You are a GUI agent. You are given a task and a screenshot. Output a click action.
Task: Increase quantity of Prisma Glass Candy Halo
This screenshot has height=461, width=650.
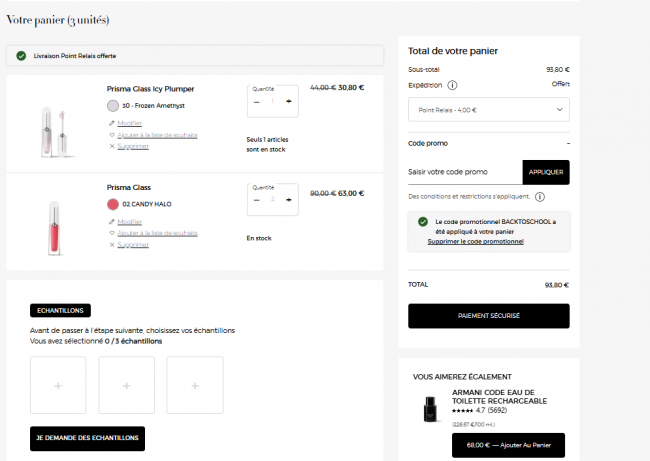click(x=289, y=199)
